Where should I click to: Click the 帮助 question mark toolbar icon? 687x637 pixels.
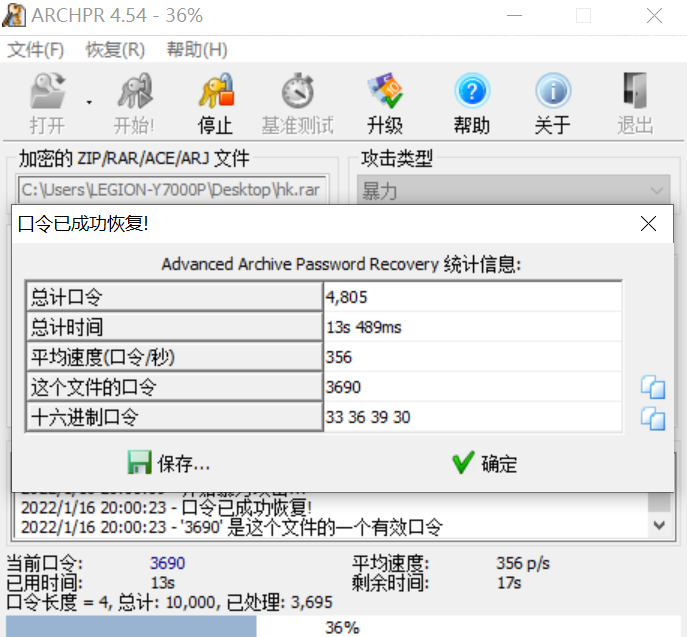pyautogui.click(x=472, y=91)
